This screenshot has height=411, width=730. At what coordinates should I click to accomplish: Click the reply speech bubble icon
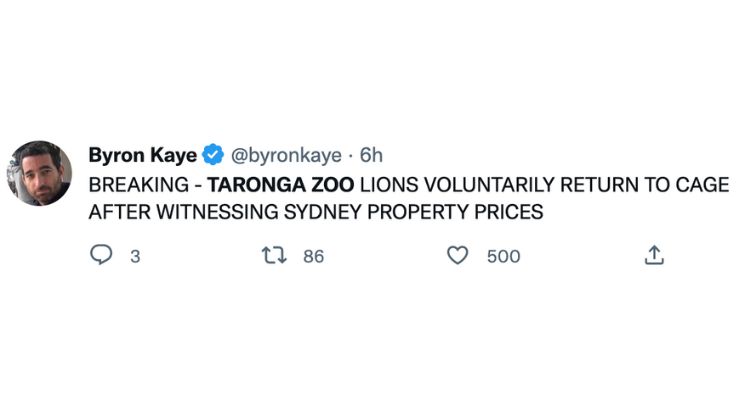coord(101,255)
